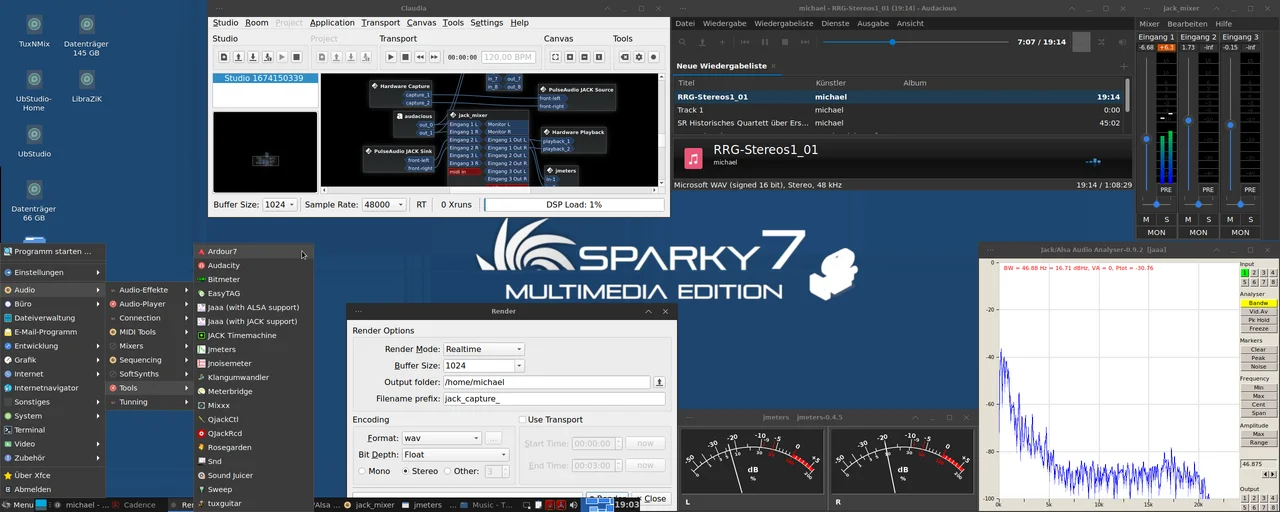The height and width of the screenshot is (512, 1280).
Task: Click transport rewind button in Claudia
Action: coord(420,58)
